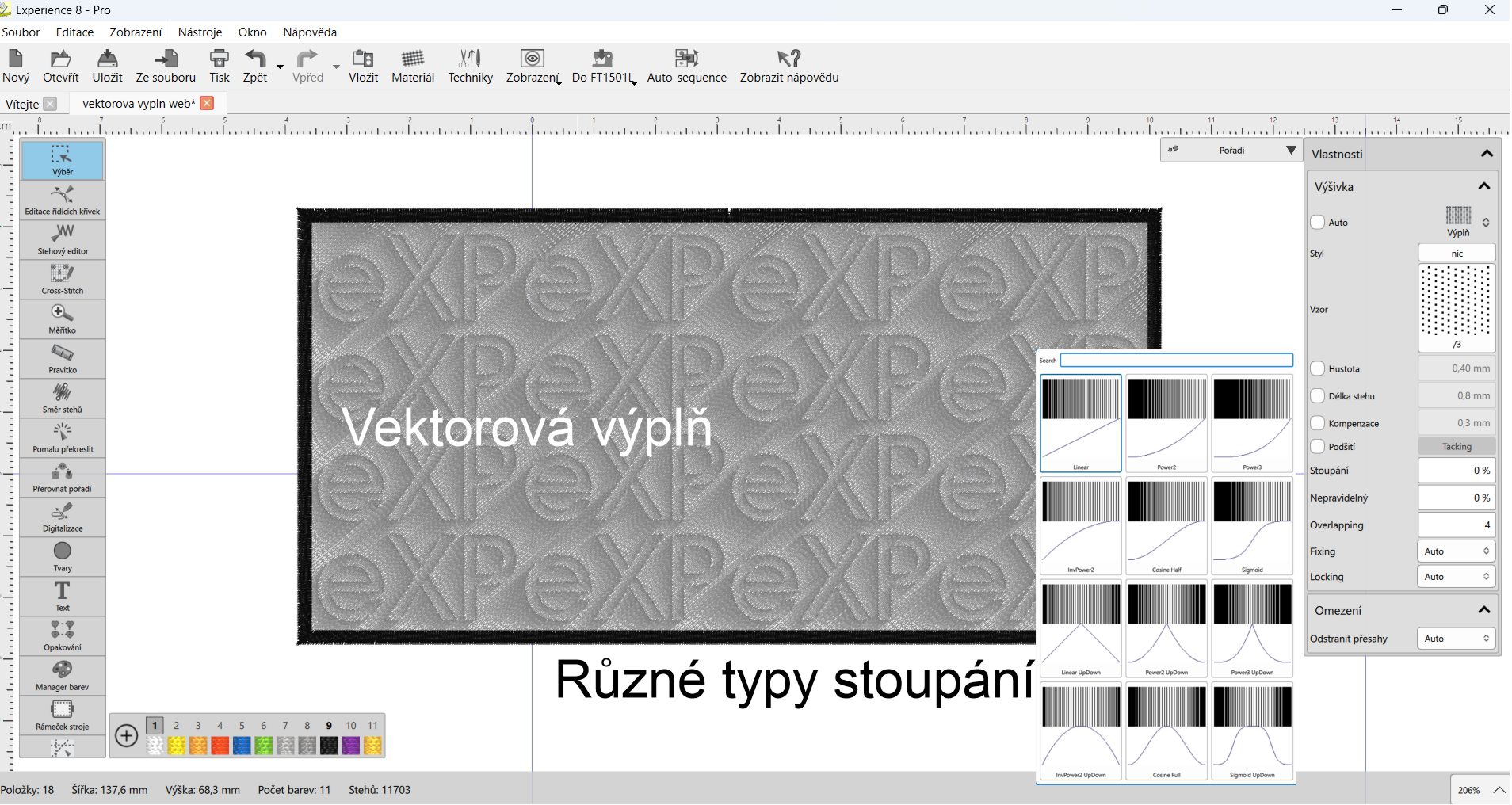1512x805 pixels.
Task: Choose the Linear gradient thumbnail
Action: click(x=1081, y=424)
